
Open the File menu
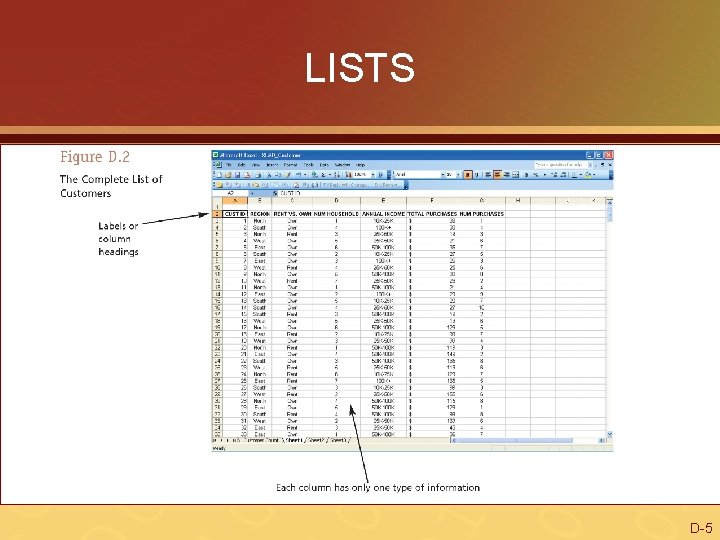click(229, 165)
